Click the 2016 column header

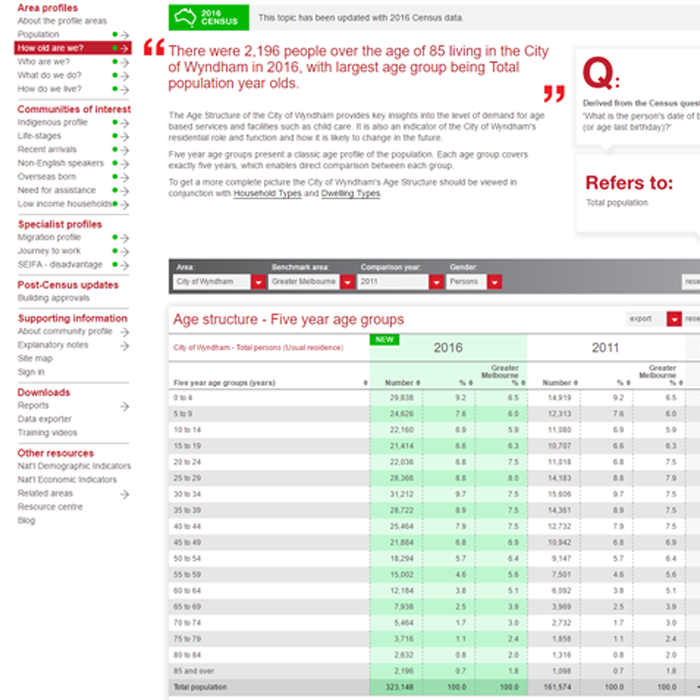(x=448, y=348)
